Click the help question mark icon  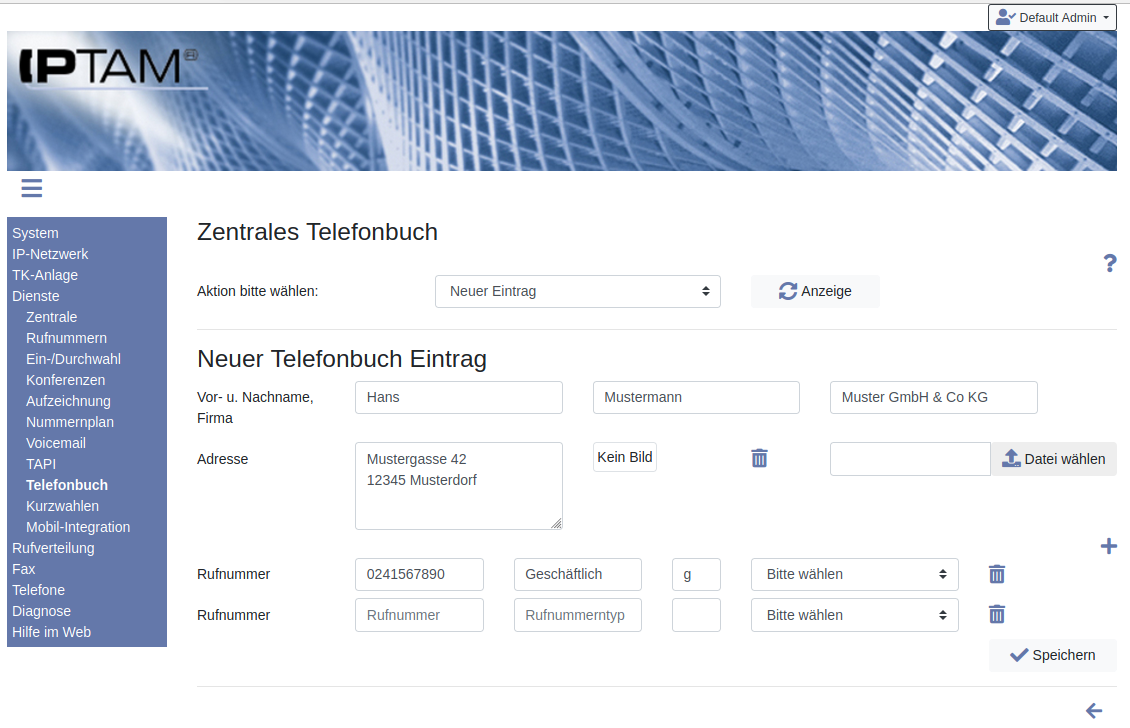coord(1109,263)
